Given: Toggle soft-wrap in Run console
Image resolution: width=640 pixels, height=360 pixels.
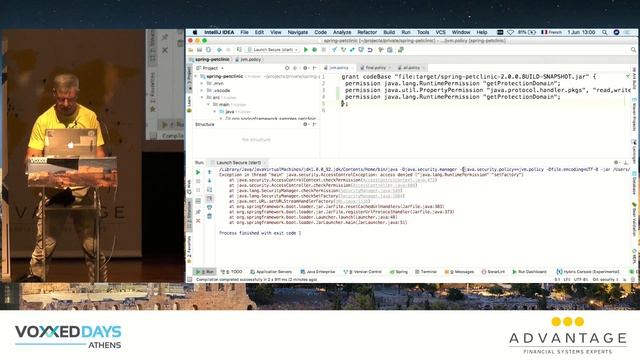Looking at the screenshot, I should point(209,190).
